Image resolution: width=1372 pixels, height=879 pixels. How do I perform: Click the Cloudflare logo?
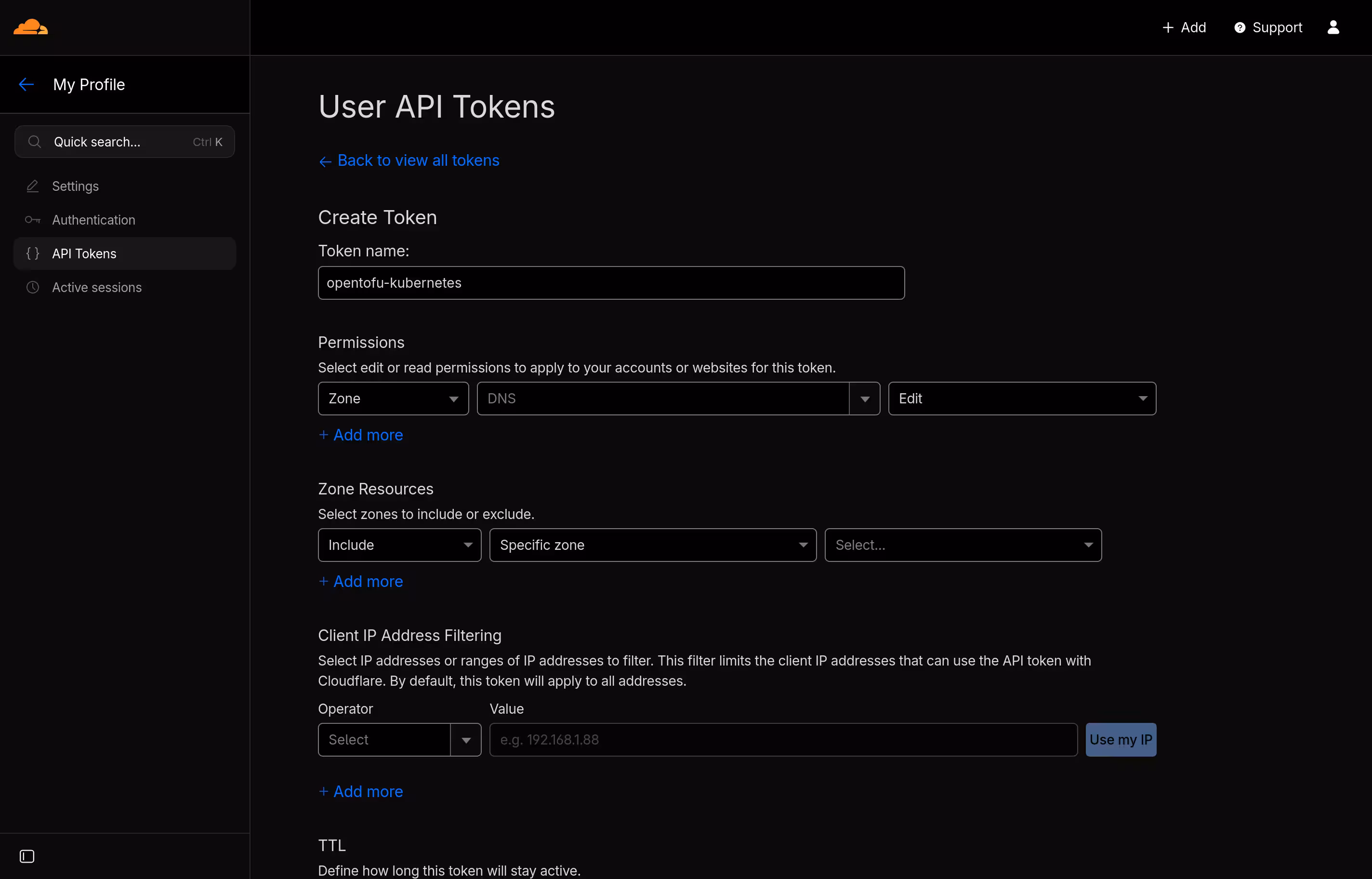click(30, 27)
